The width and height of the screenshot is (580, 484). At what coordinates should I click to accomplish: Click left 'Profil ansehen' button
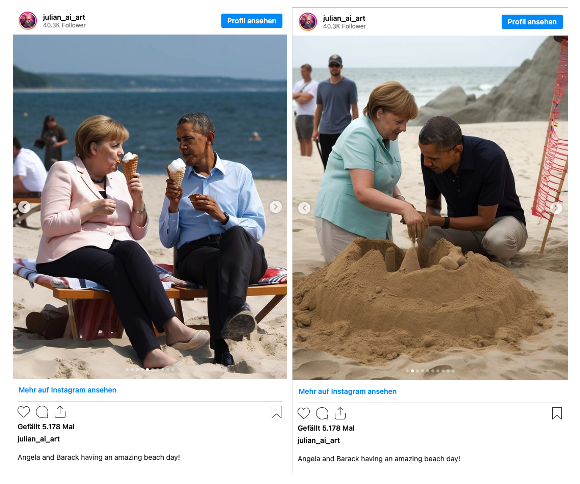click(x=252, y=21)
